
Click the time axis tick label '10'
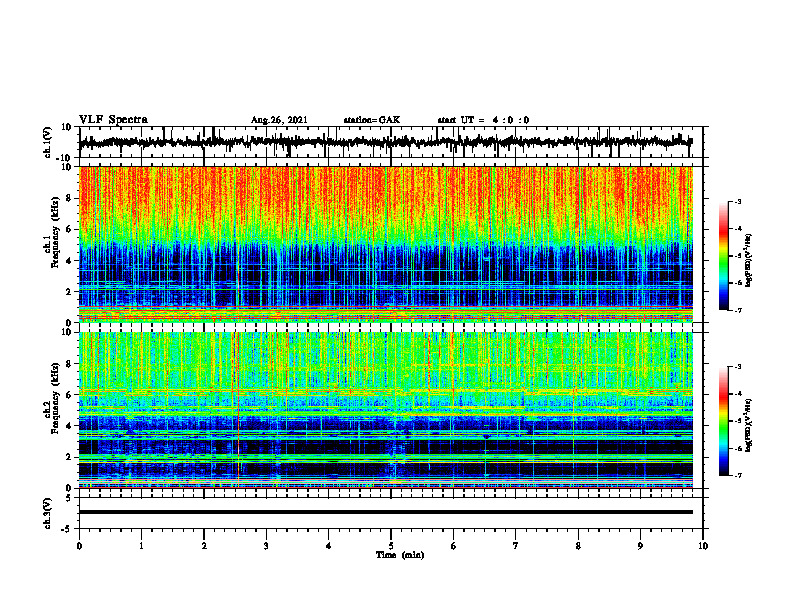click(703, 546)
